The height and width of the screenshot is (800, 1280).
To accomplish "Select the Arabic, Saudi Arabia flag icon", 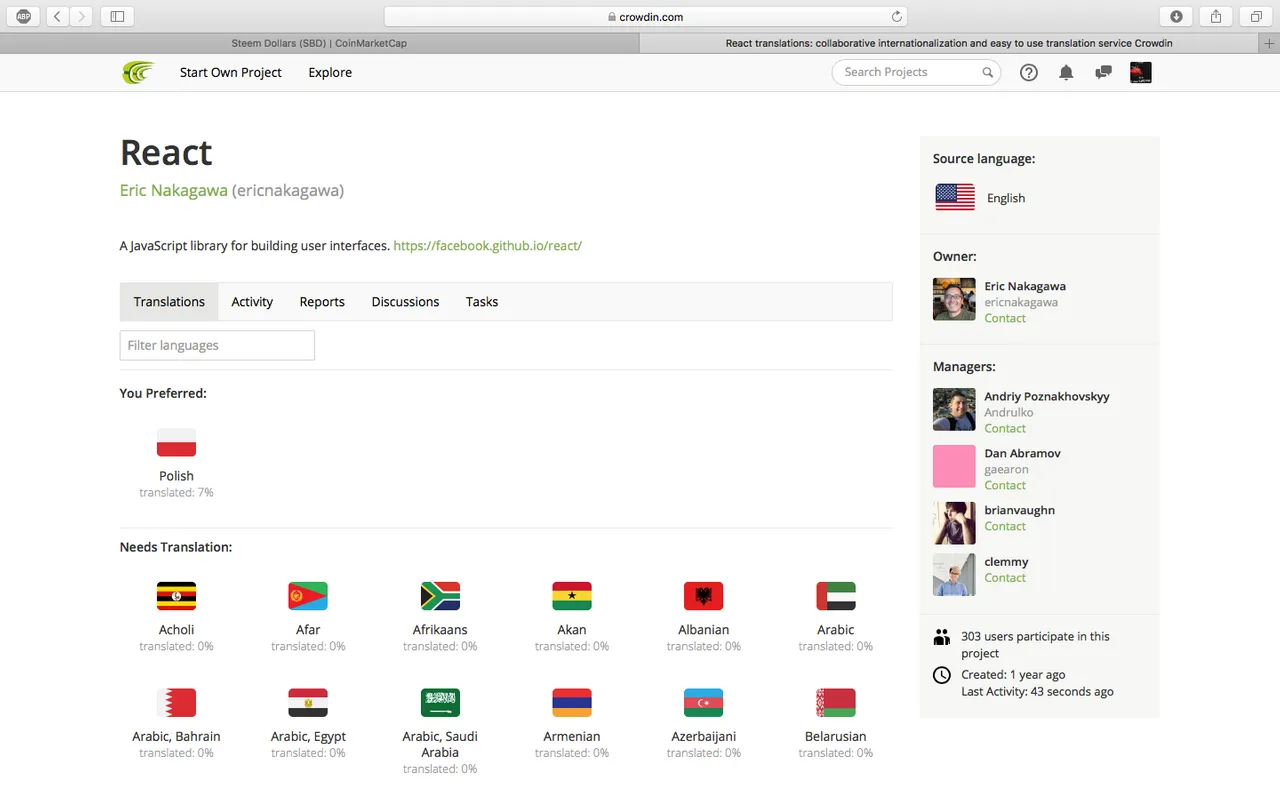I will (x=440, y=702).
